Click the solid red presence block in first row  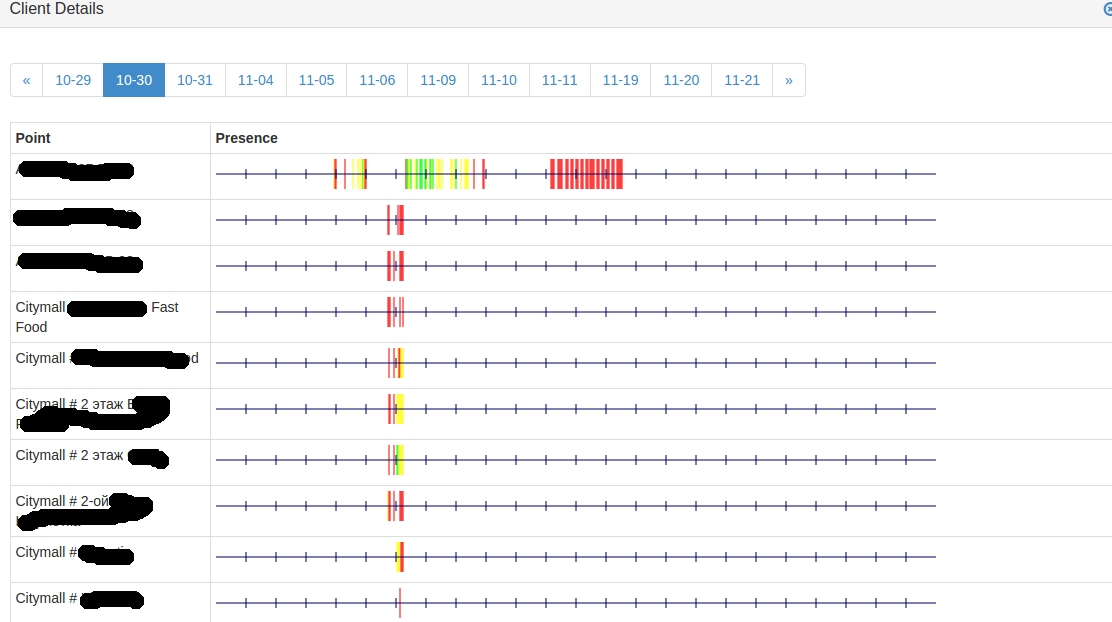point(586,174)
